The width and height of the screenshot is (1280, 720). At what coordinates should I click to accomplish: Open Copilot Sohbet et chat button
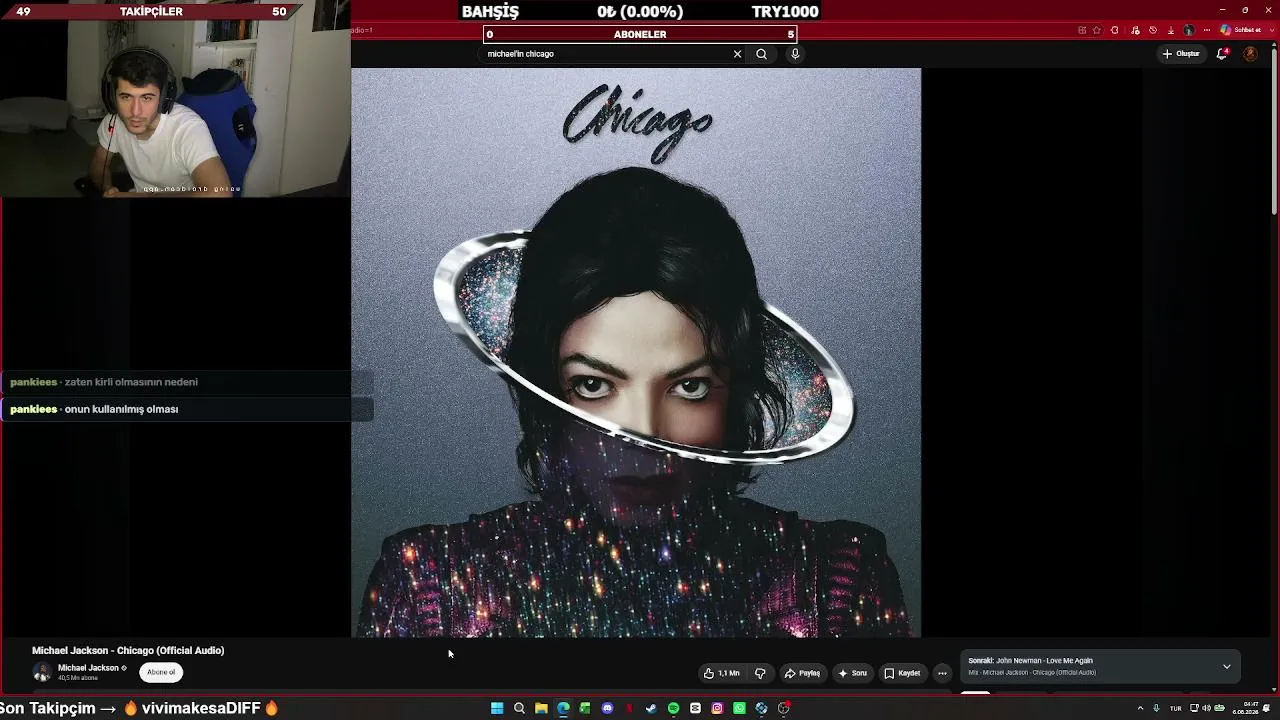coord(1240,30)
